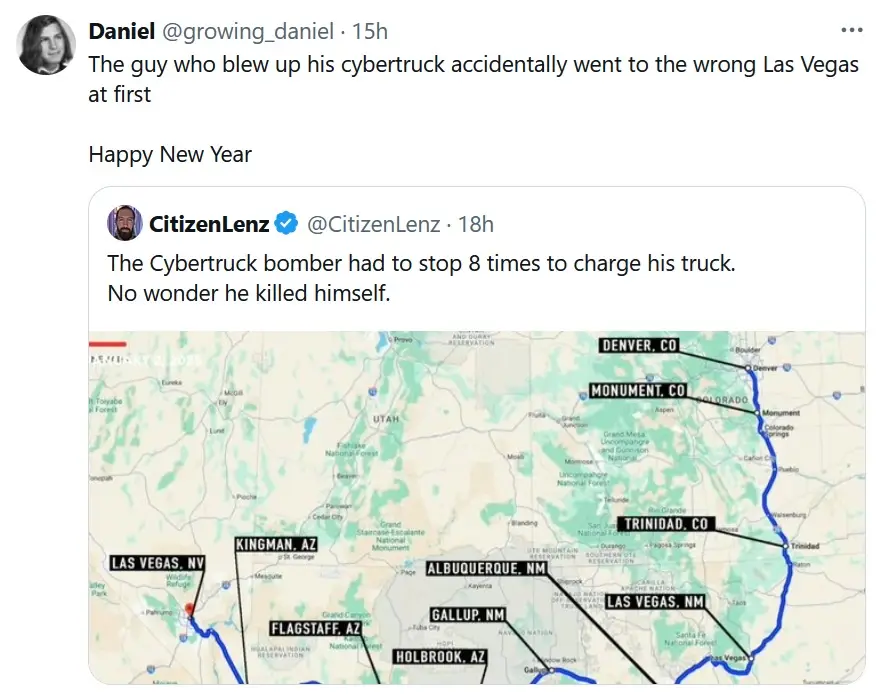Click the 15h timestamp on Daniel's tweet
The width and height of the screenshot is (883, 694).
(370, 31)
